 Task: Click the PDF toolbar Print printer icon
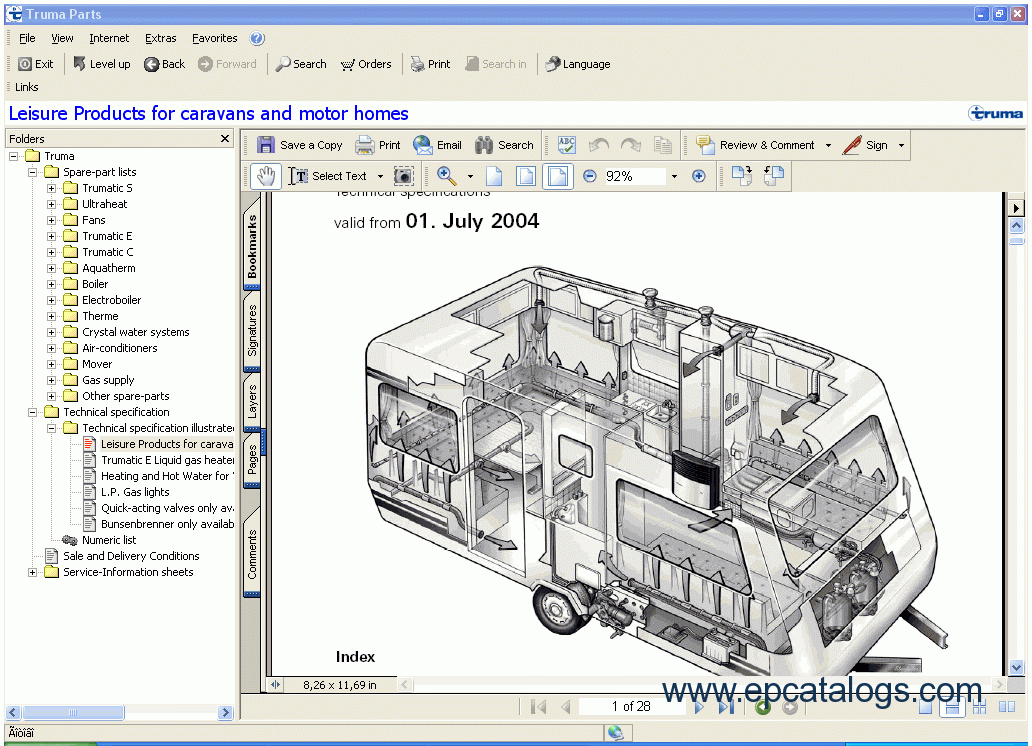click(364, 145)
